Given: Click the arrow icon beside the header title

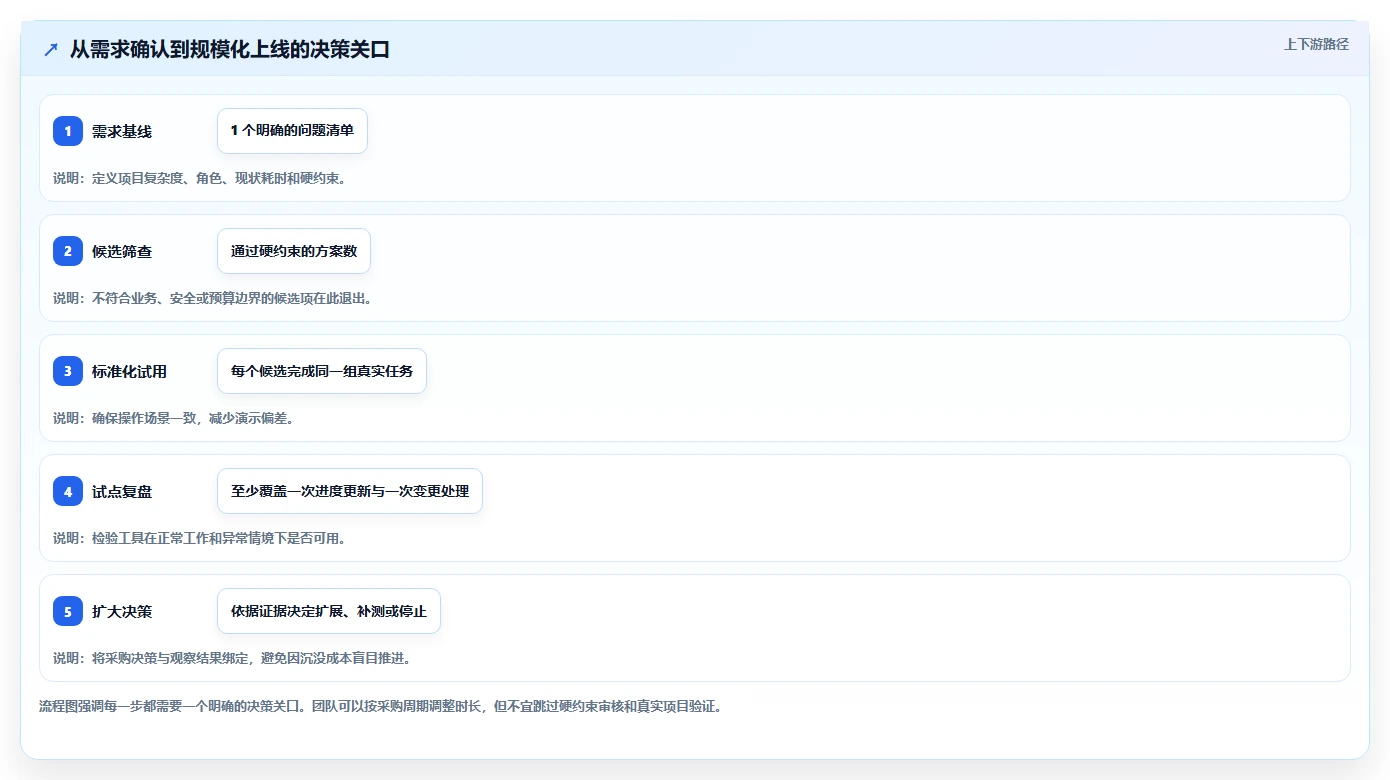Looking at the screenshot, I should [51, 49].
